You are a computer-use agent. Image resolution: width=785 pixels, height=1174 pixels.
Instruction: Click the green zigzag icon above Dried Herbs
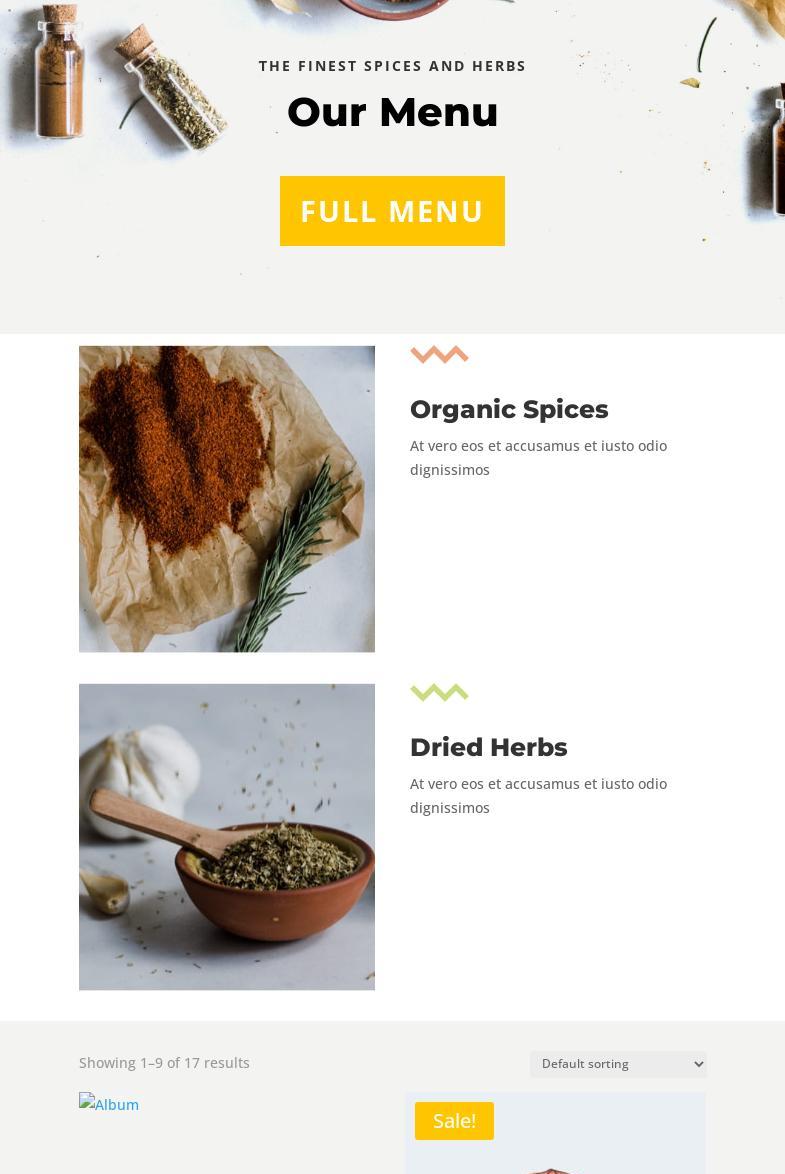(439, 692)
